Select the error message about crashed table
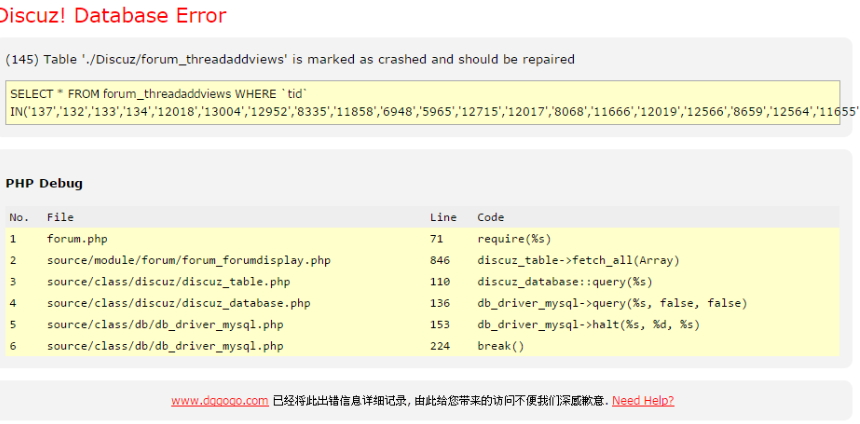 pyautogui.click(x=290, y=59)
